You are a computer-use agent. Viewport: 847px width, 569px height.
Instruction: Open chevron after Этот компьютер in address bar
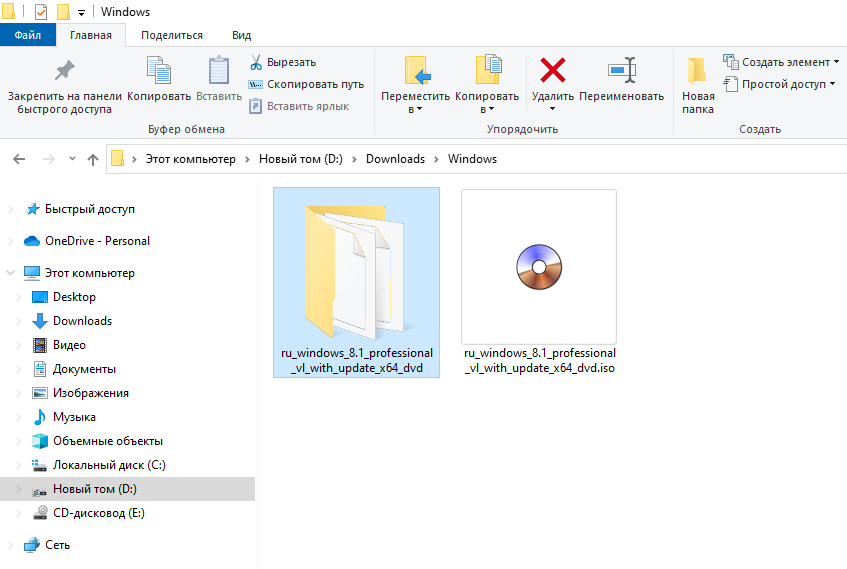point(247,159)
